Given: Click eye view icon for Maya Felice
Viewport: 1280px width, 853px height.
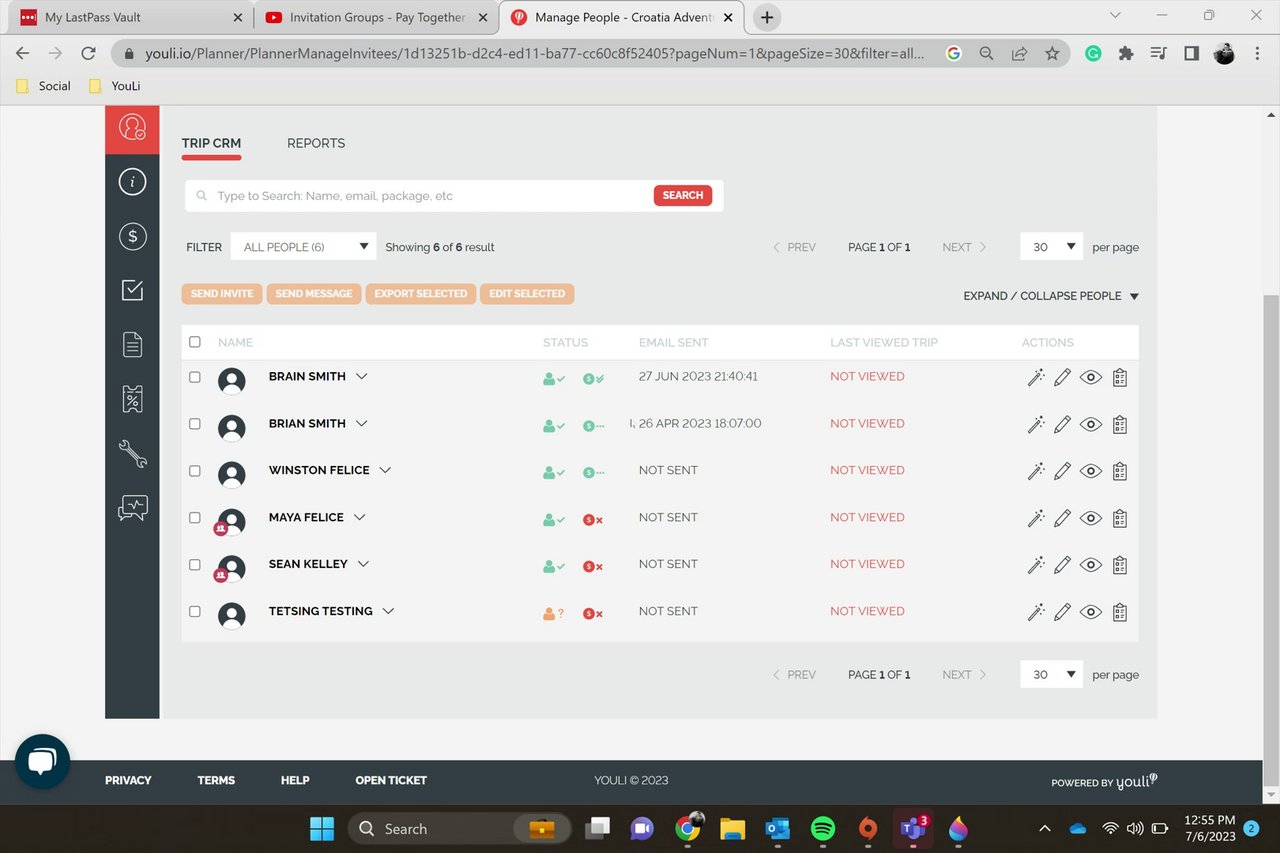Looking at the screenshot, I should pyautogui.click(x=1091, y=518).
